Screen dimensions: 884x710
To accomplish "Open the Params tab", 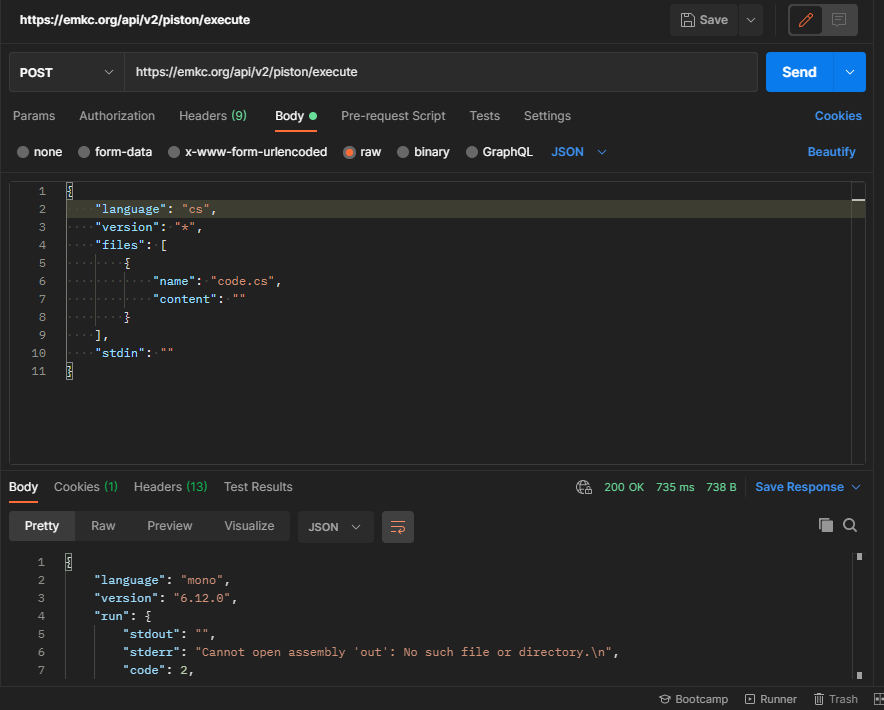I will (34, 116).
